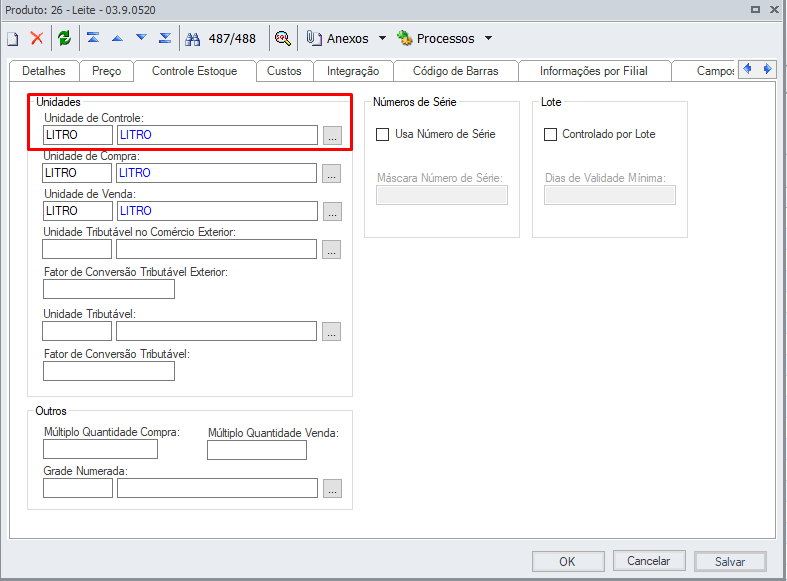Screen dimensions: 787x581
Task: Expand the Processos dropdown arrow
Action: 488,38
